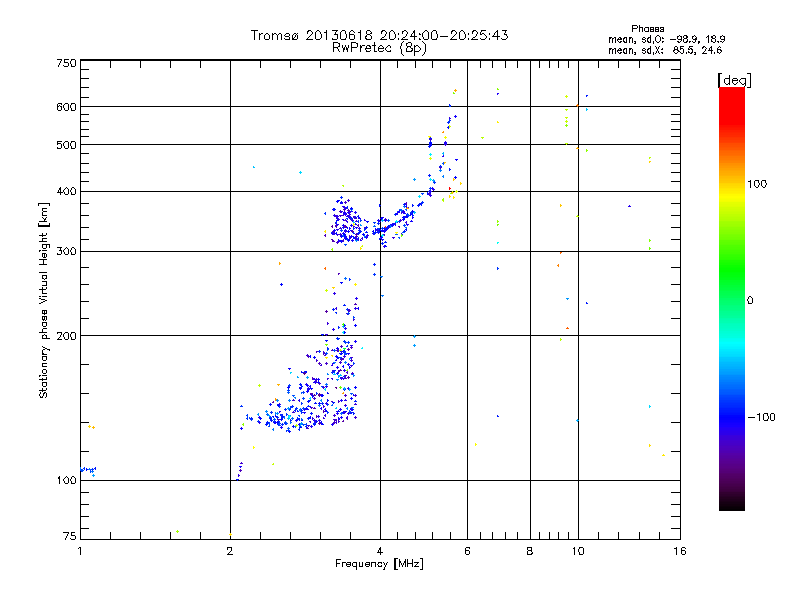Click the 100 tick label on height axis
Image resolution: width=800 pixels, height=600 pixels.
pos(66,480)
